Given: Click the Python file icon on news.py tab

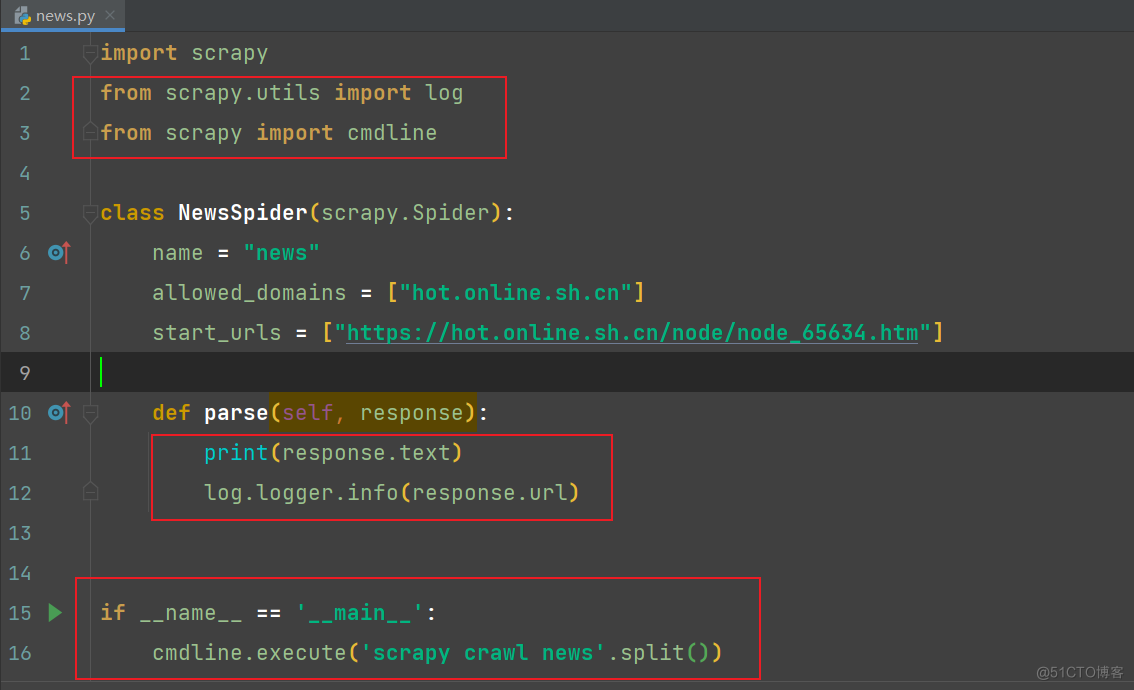Looking at the screenshot, I should click(x=22, y=15).
